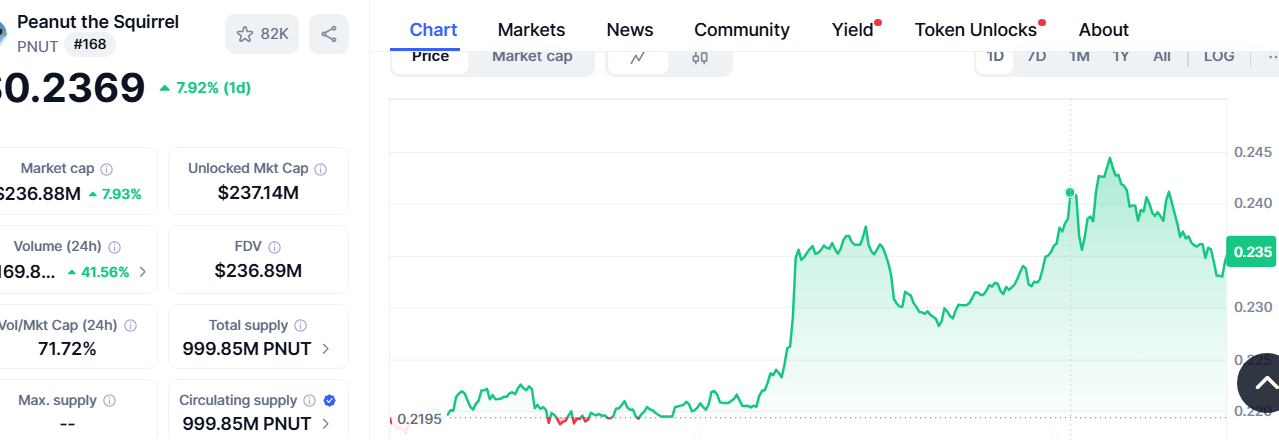Click the 0.230 axis label
The width and height of the screenshot is (1279, 440).
(1253, 307)
